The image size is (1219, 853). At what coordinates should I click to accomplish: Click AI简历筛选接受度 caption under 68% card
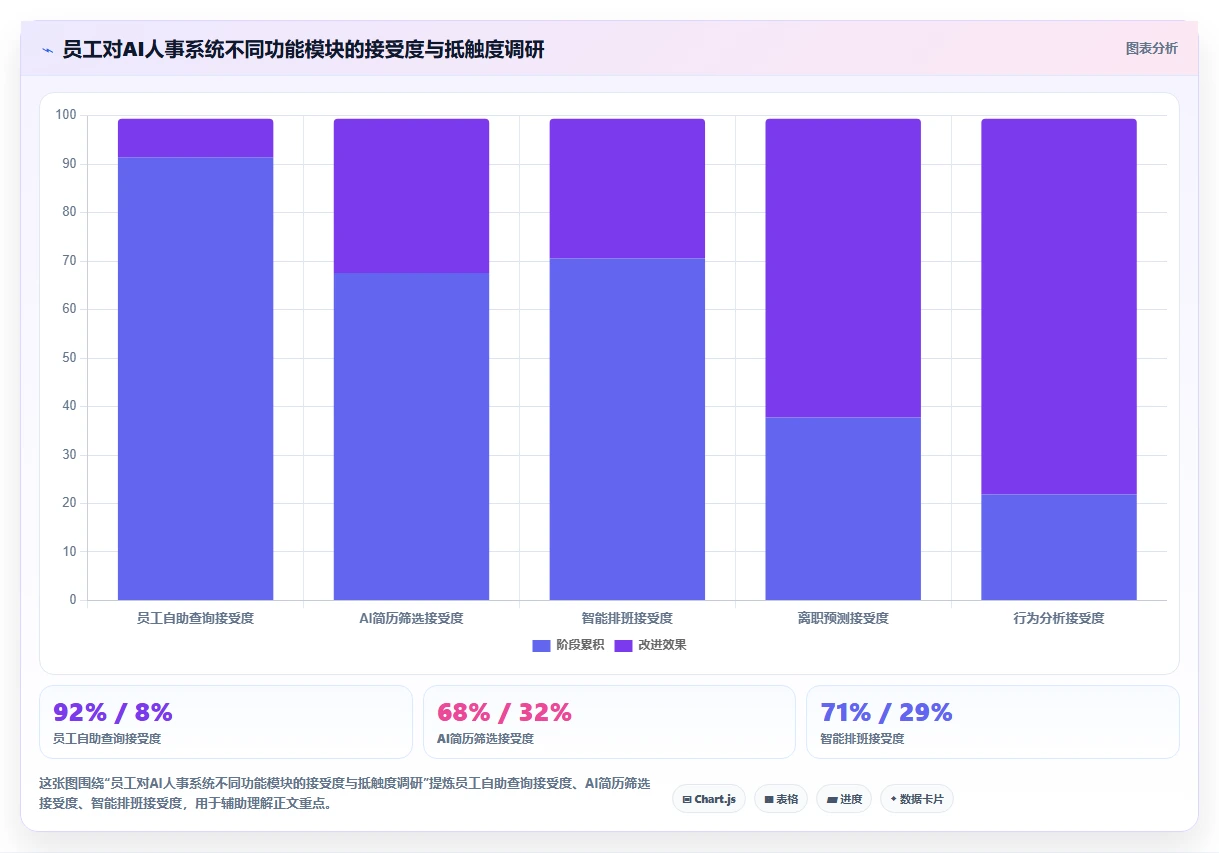click(x=485, y=739)
